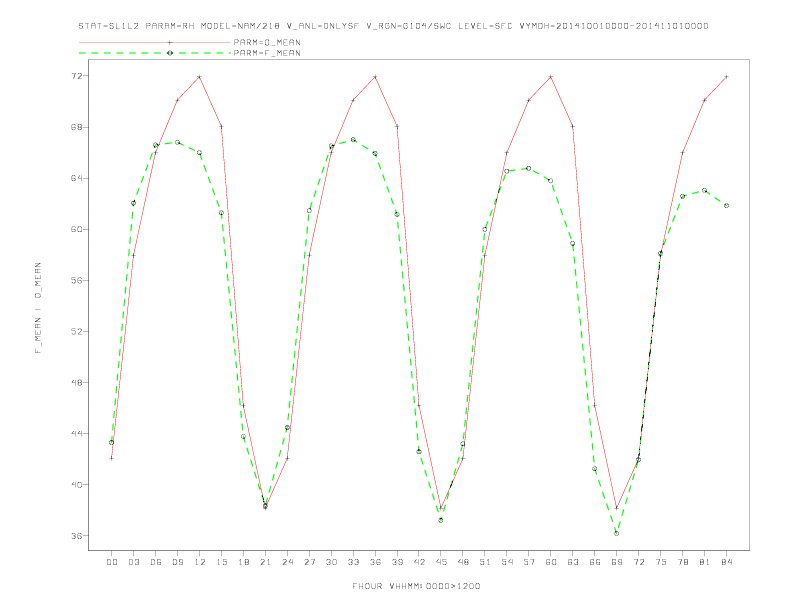Click x-axis tick label 75
The image size is (792, 612).
tap(661, 562)
